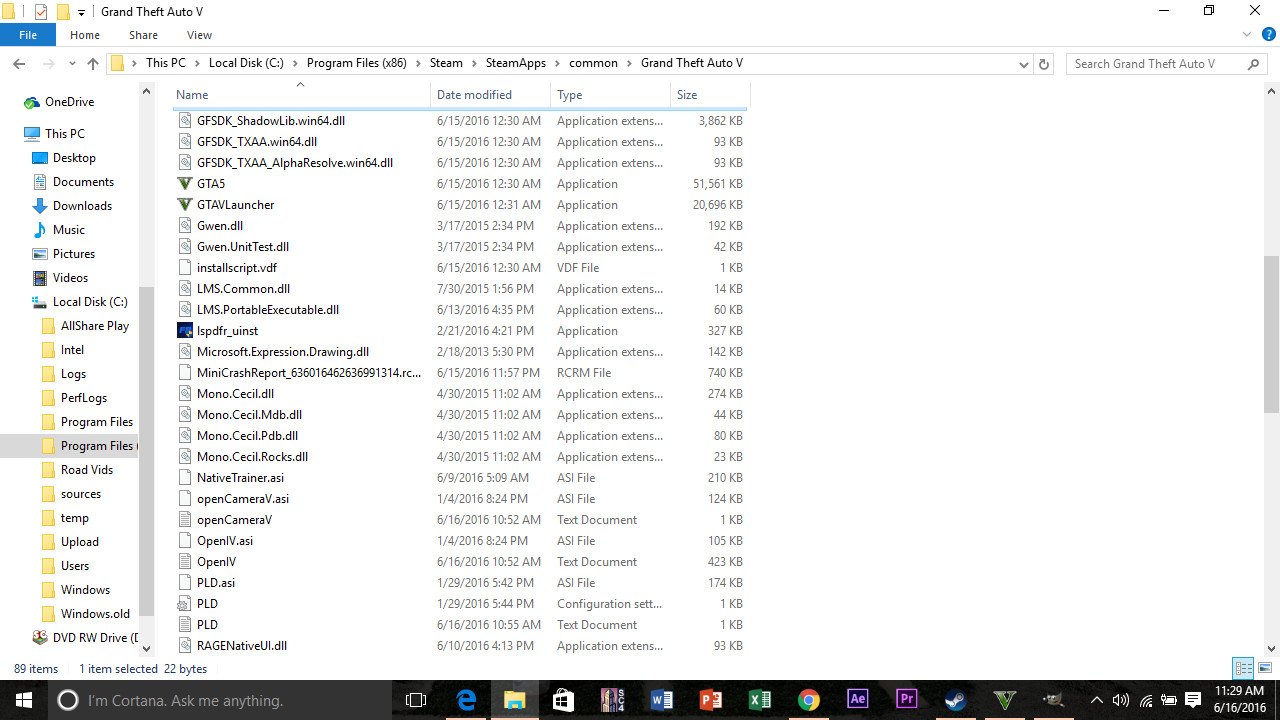Go forward with the forward arrow
1280x720 pixels.
point(48,63)
